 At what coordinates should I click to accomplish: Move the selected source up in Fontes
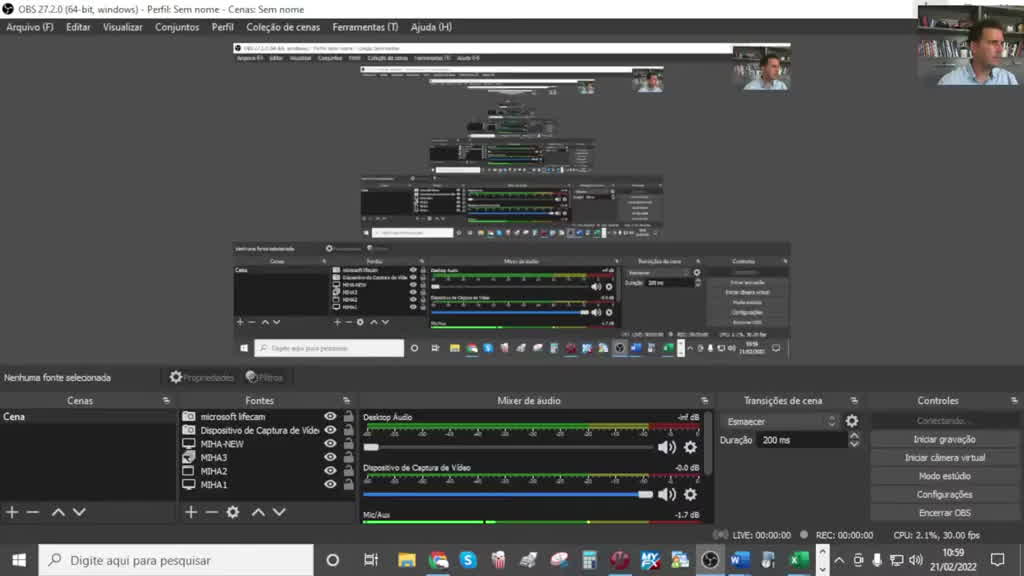258,512
